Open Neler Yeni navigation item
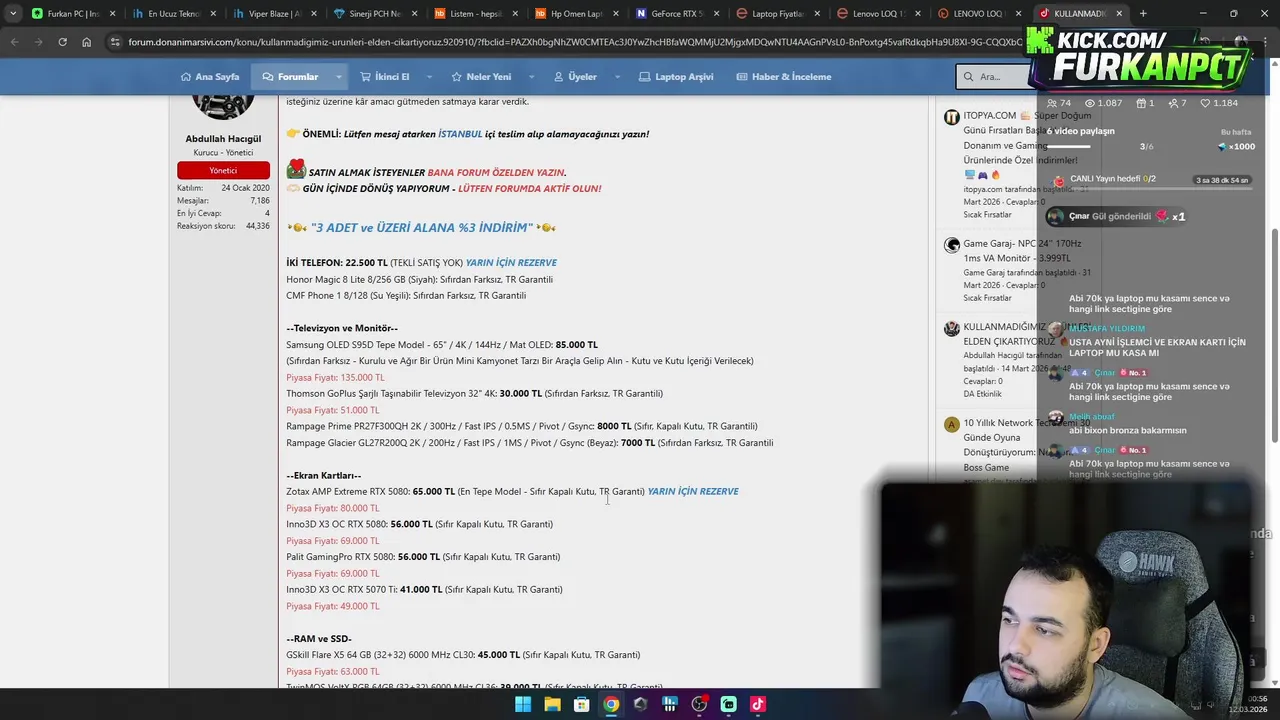Viewport: 1280px width, 720px height. (481, 77)
